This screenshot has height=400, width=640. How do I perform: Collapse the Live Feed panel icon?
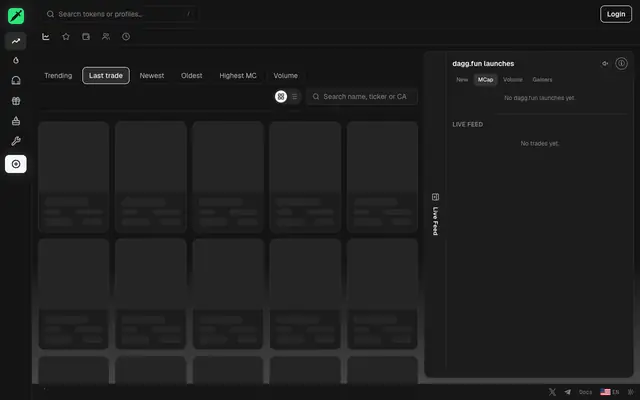(435, 197)
